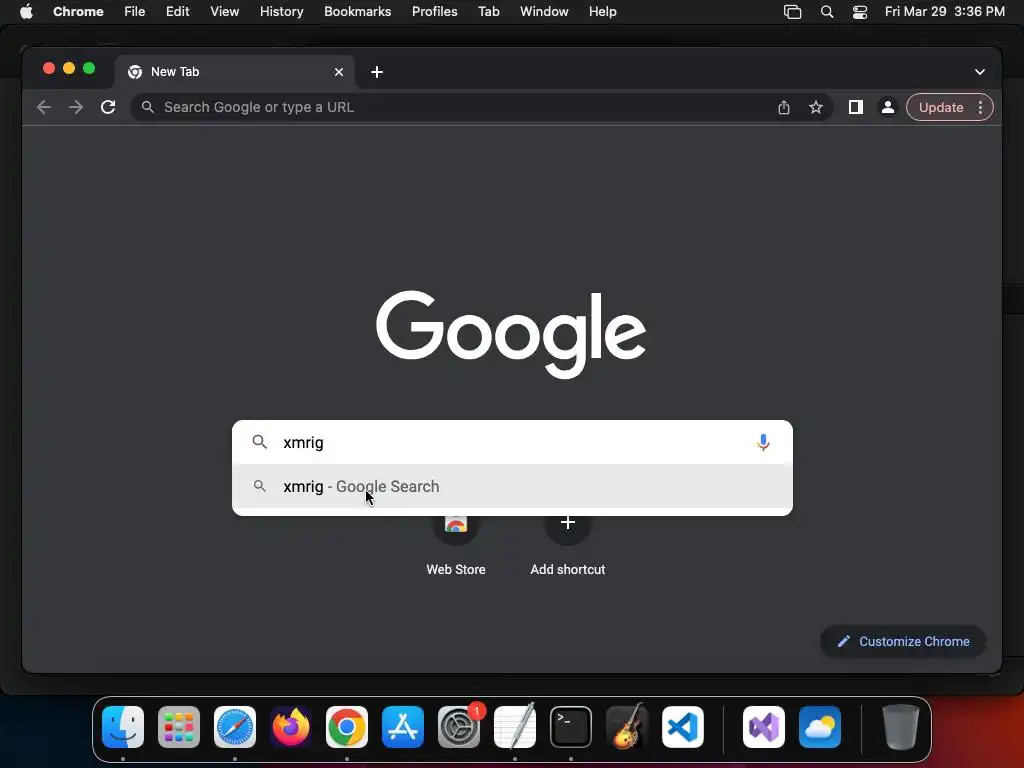Open the View menu
Image resolution: width=1024 pixels, height=768 pixels.
point(225,12)
